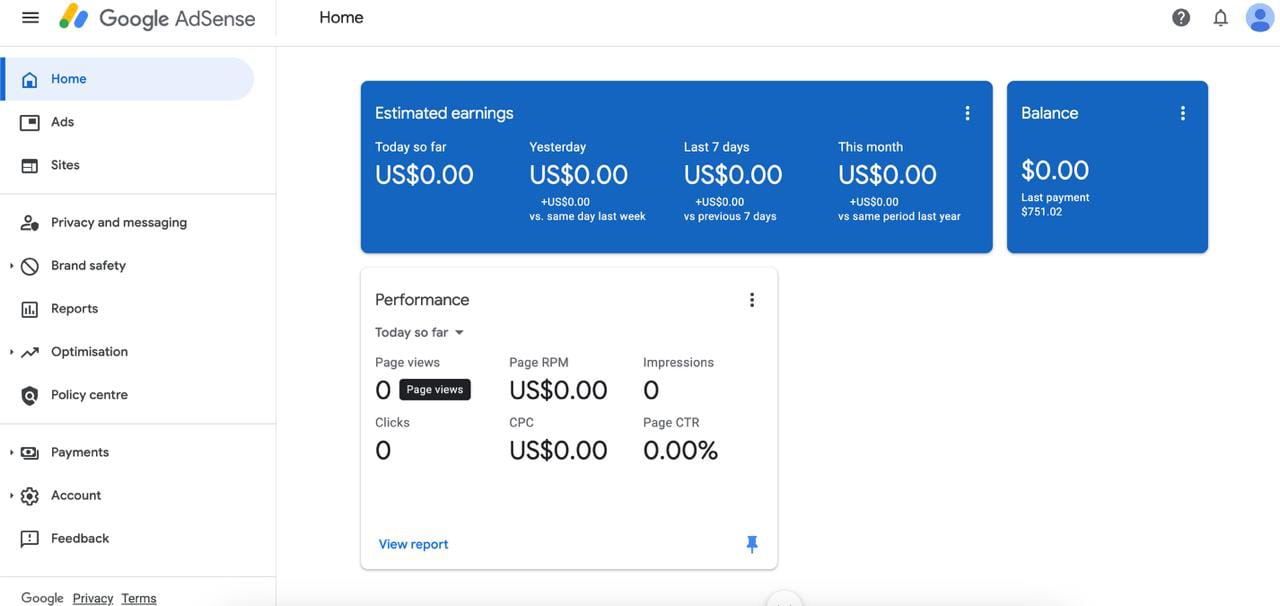Click the Google AdSense logo
1280x606 pixels.
[x=157, y=18]
